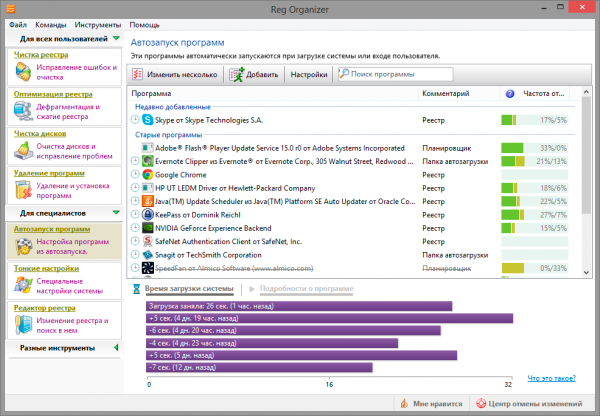Click scrollbar up arrow in program list
This screenshot has height=416, width=600.
(586, 92)
